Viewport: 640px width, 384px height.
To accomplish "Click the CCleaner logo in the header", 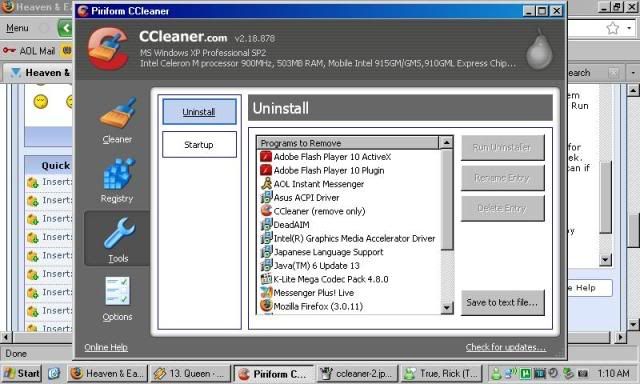I will (x=108, y=48).
